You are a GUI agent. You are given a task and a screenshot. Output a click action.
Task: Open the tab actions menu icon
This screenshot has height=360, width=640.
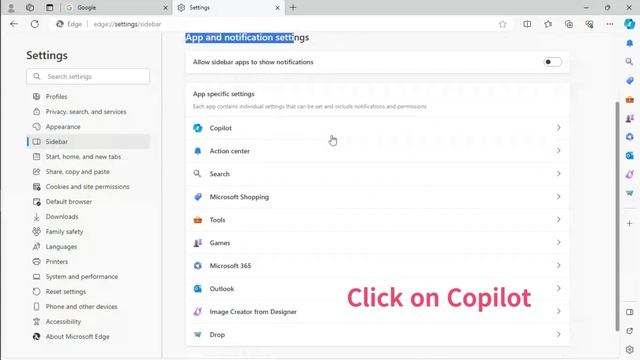49,7
